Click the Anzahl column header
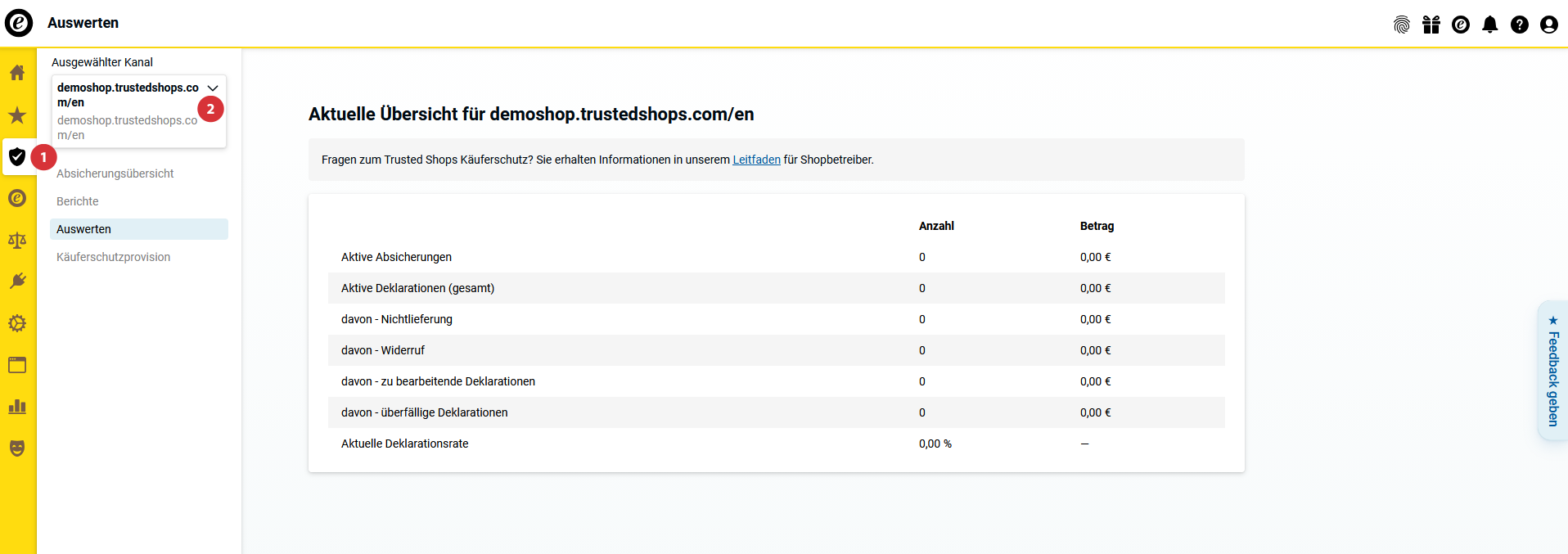The height and width of the screenshot is (554, 1568). 936,226
